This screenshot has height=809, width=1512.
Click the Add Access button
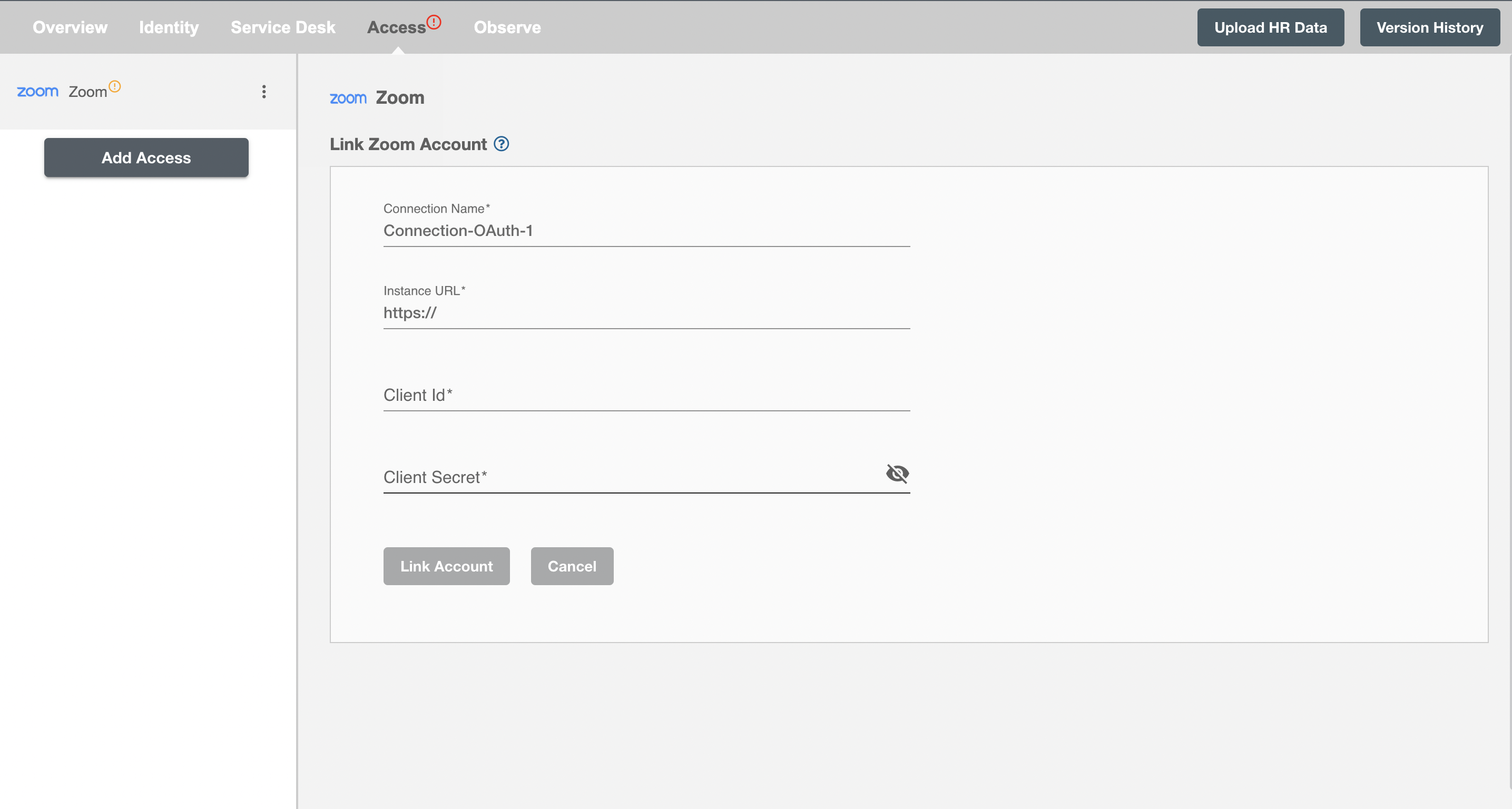tap(146, 157)
